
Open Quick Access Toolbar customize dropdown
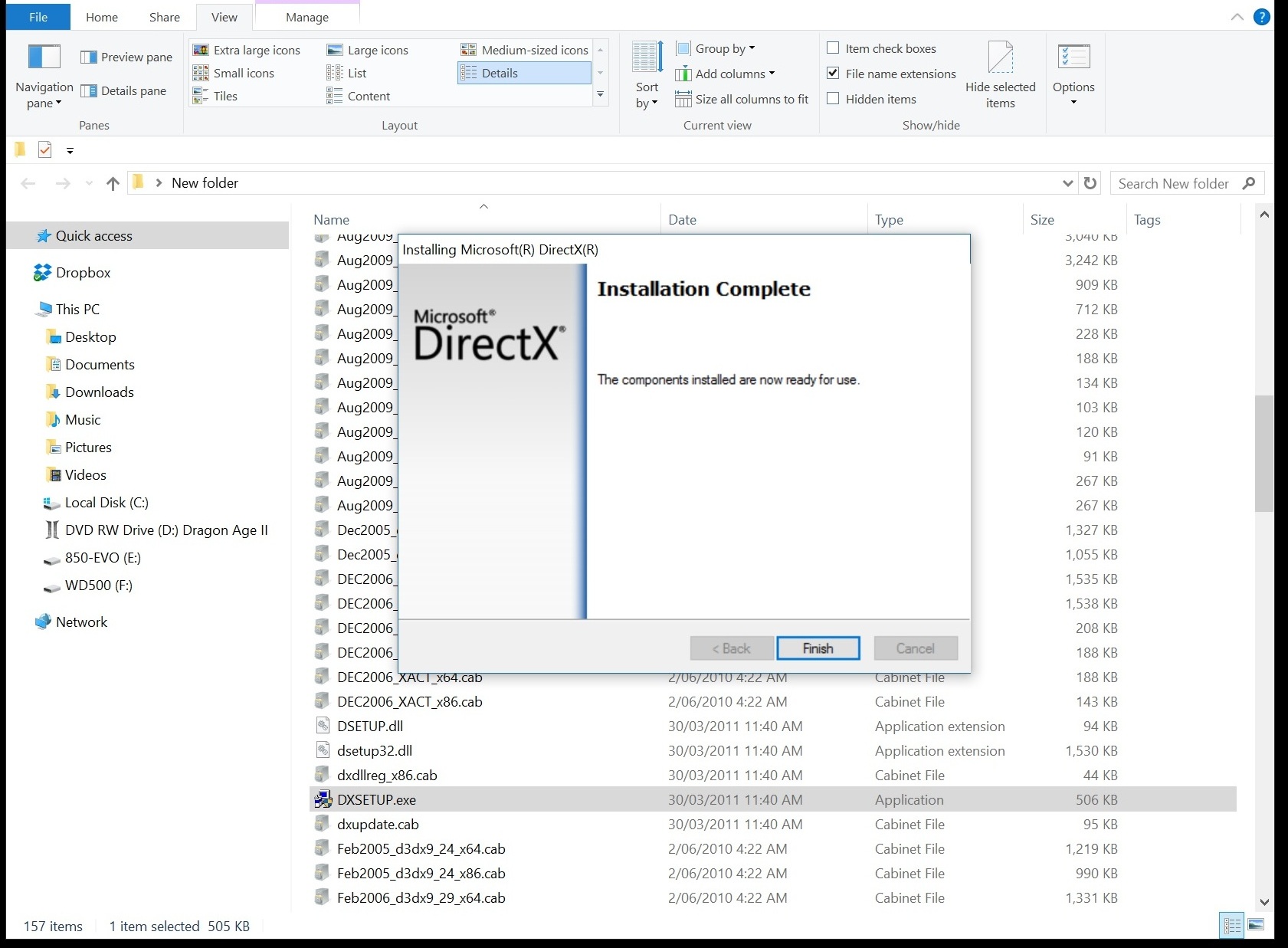pyautogui.click(x=70, y=150)
